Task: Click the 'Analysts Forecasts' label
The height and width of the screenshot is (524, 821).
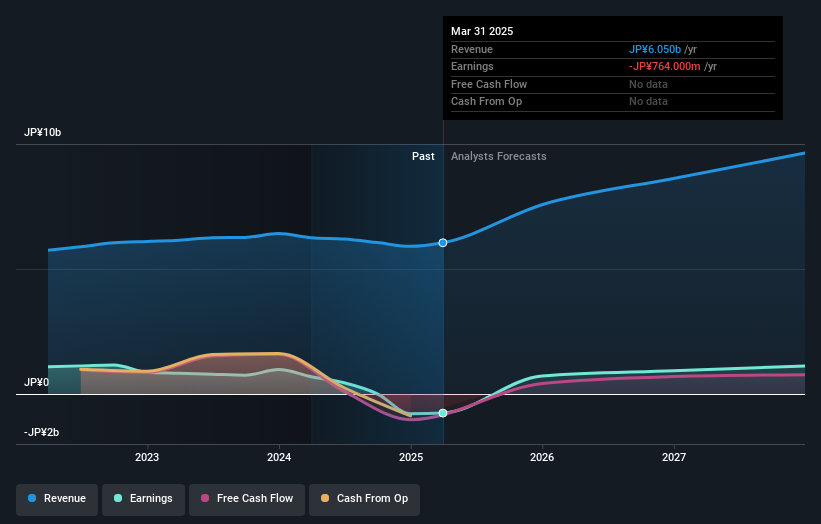Action: pyautogui.click(x=498, y=157)
